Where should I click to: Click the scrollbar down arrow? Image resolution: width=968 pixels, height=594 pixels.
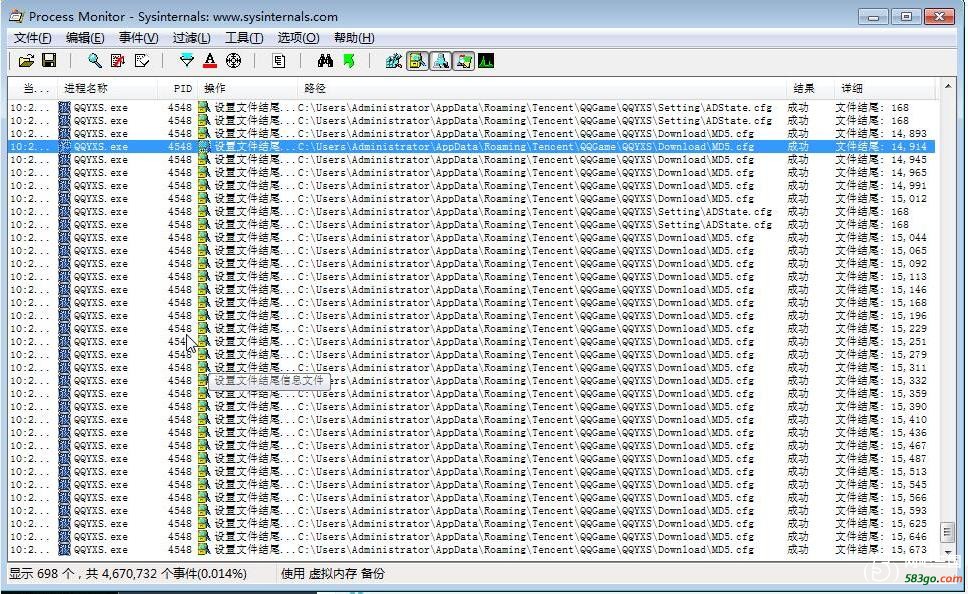click(948, 552)
